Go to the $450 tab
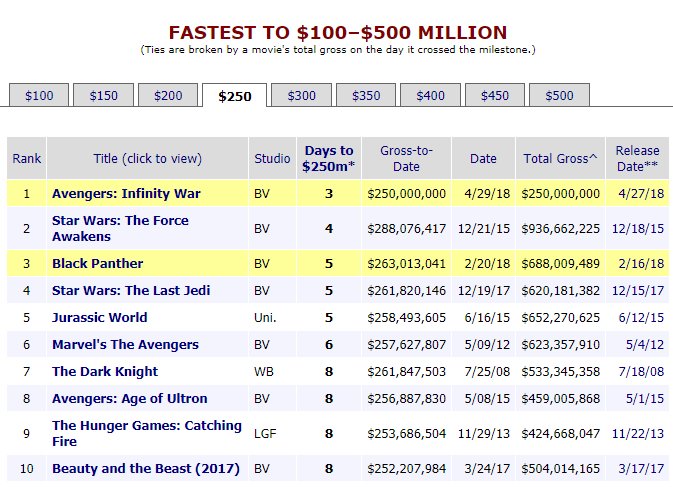This screenshot has width=673, height=487. click(494, 96)
